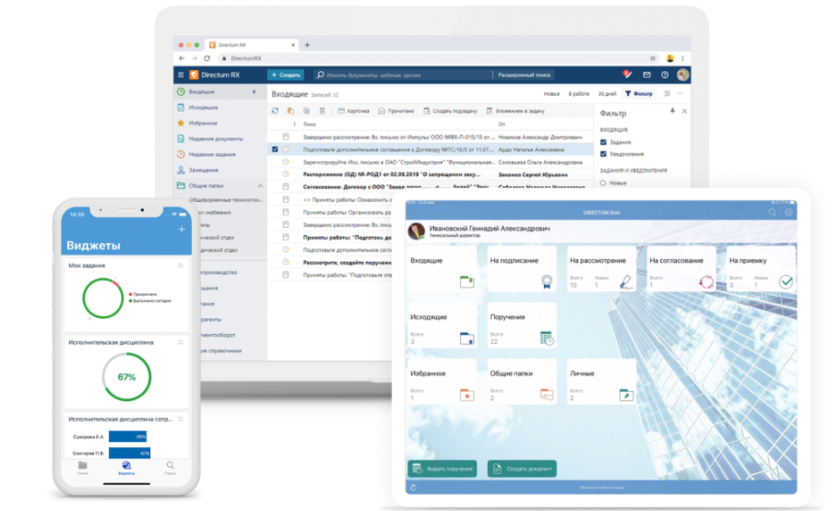840x511 pixels.
Task: Bookmark the page with the browser star icon
Action: click(x=653, y=58)
